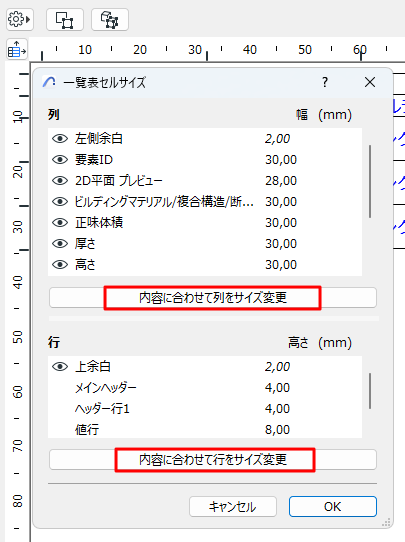Edit width value 2,00 of 左側余白
This screenshot has width=405, height=542.
[277, 139]
